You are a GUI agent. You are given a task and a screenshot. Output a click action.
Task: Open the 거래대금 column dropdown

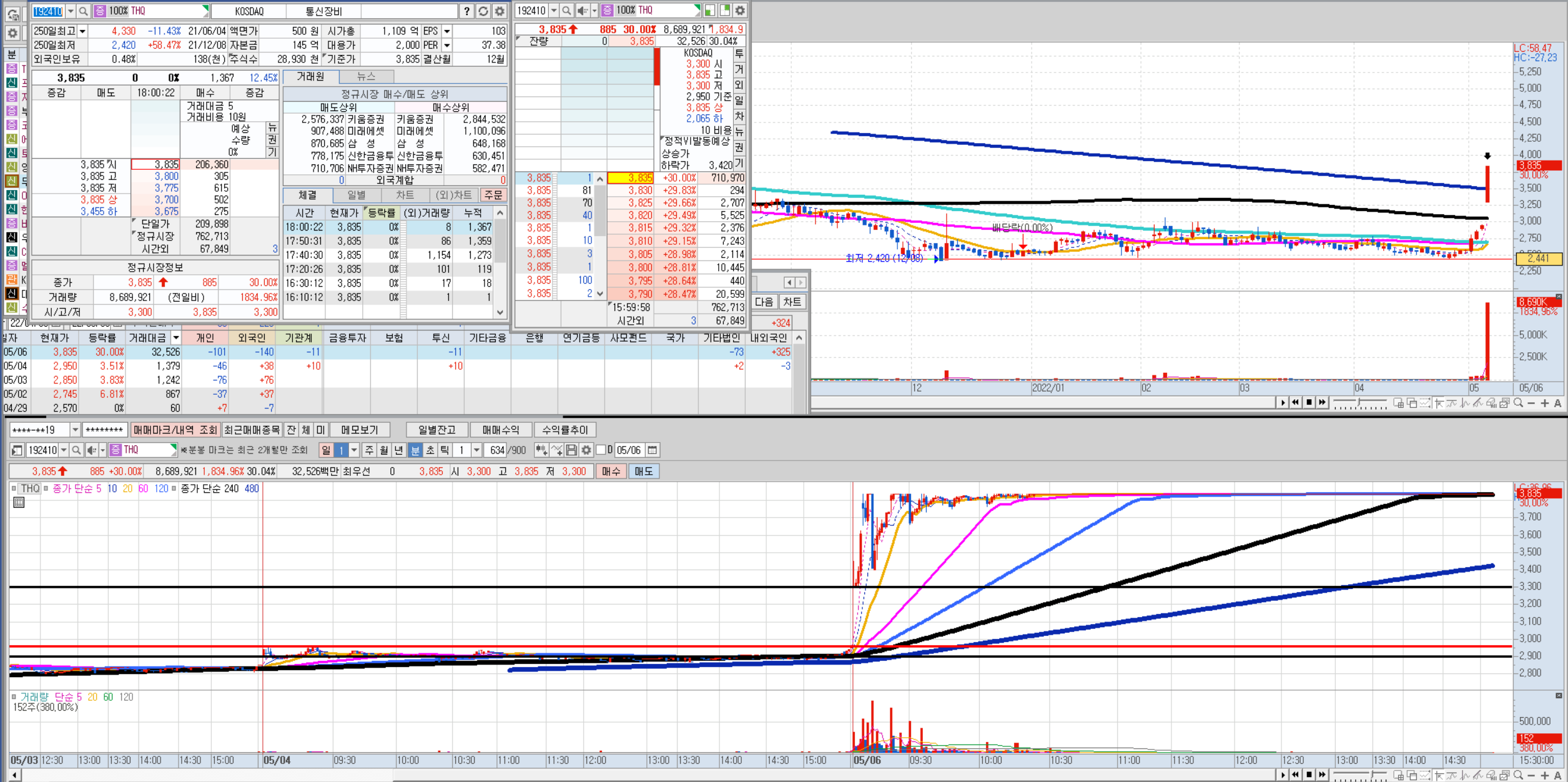[176, 338]
